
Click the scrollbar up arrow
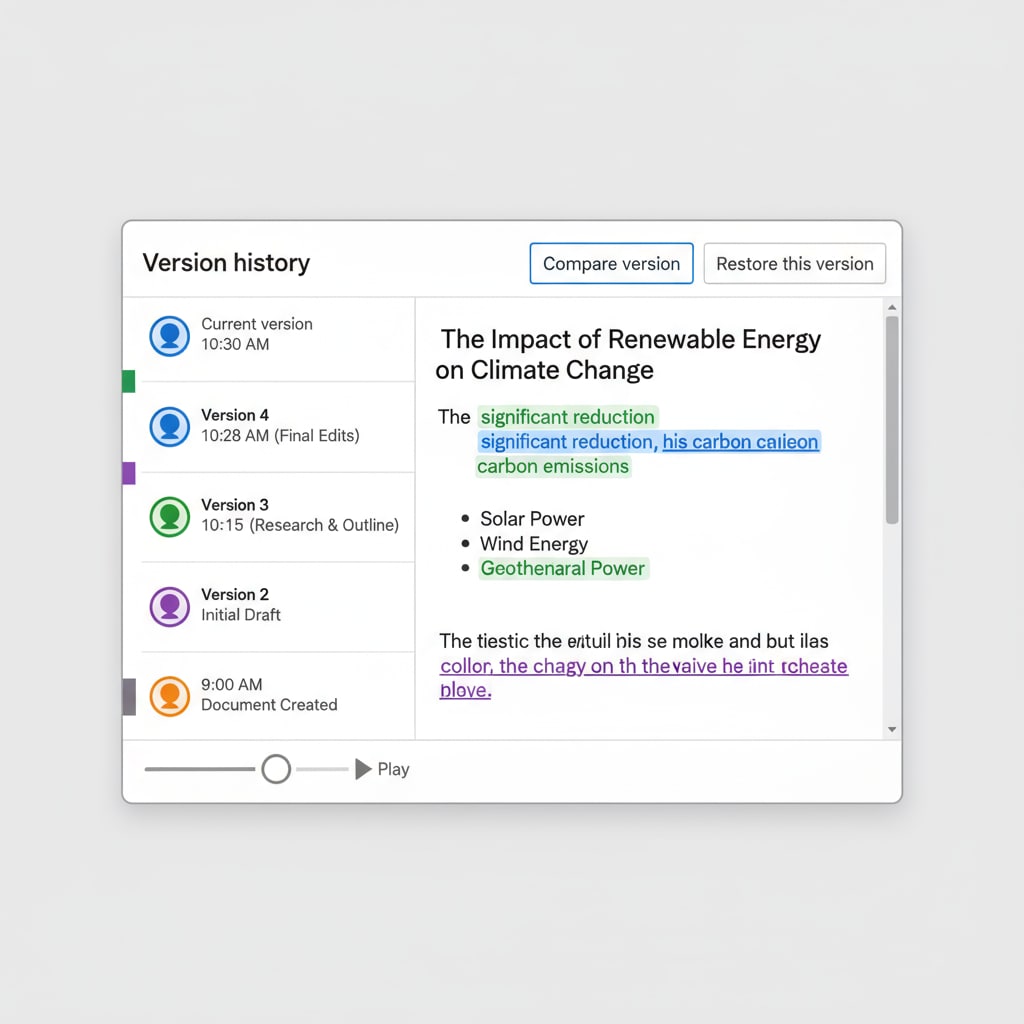click(x=892, y=307)
